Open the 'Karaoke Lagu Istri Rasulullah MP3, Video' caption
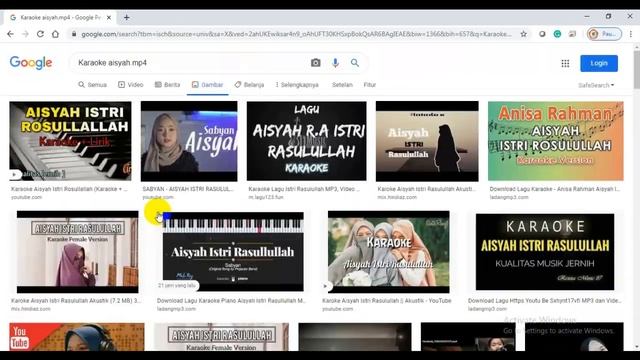Image resolution: width=640 pixels, height=360 pixels. [x=304, y=189]
